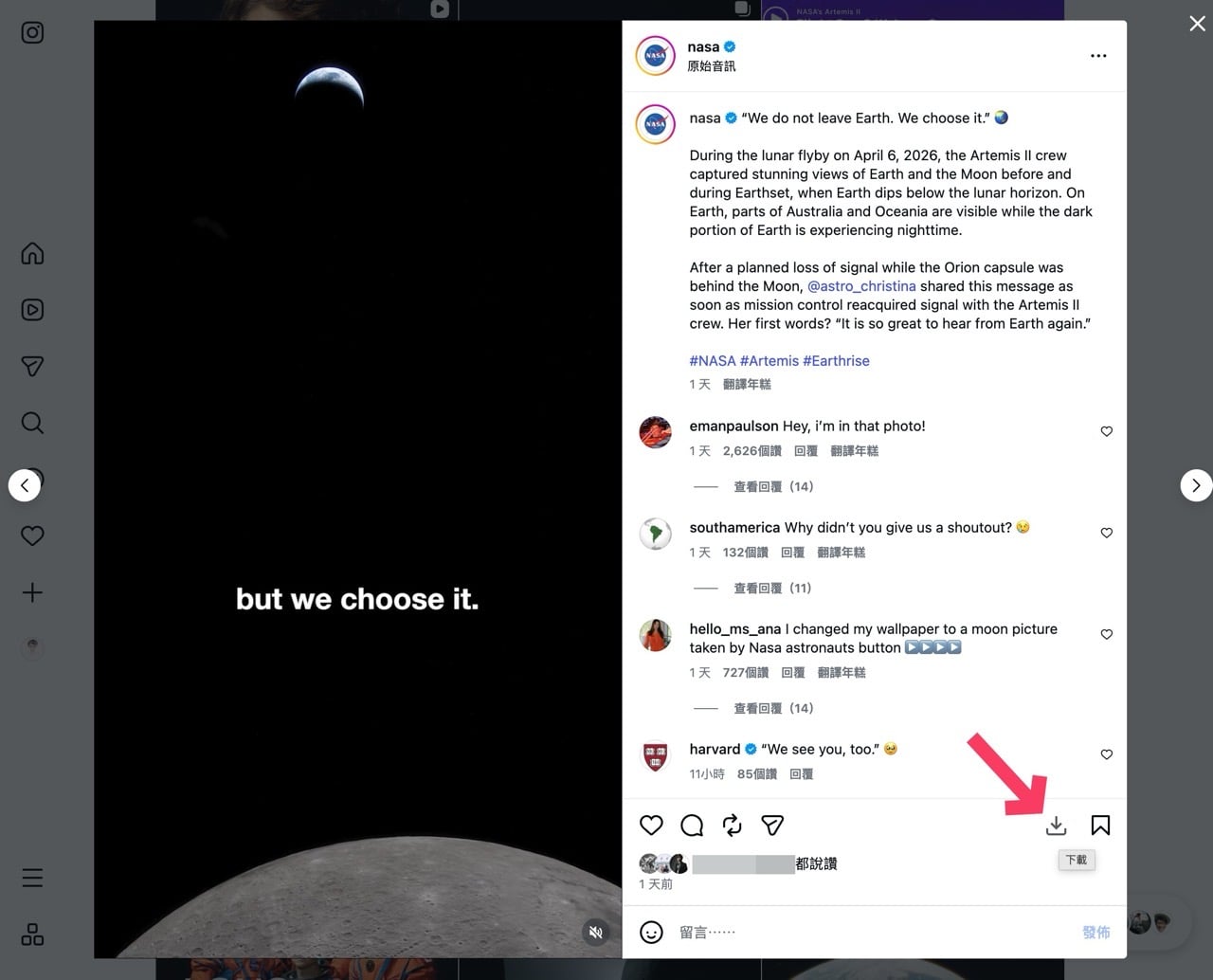The width and height of the screenshot is (1213, 980).
Task: Click the repost arrows icon
Action: [x=733, y=826]
